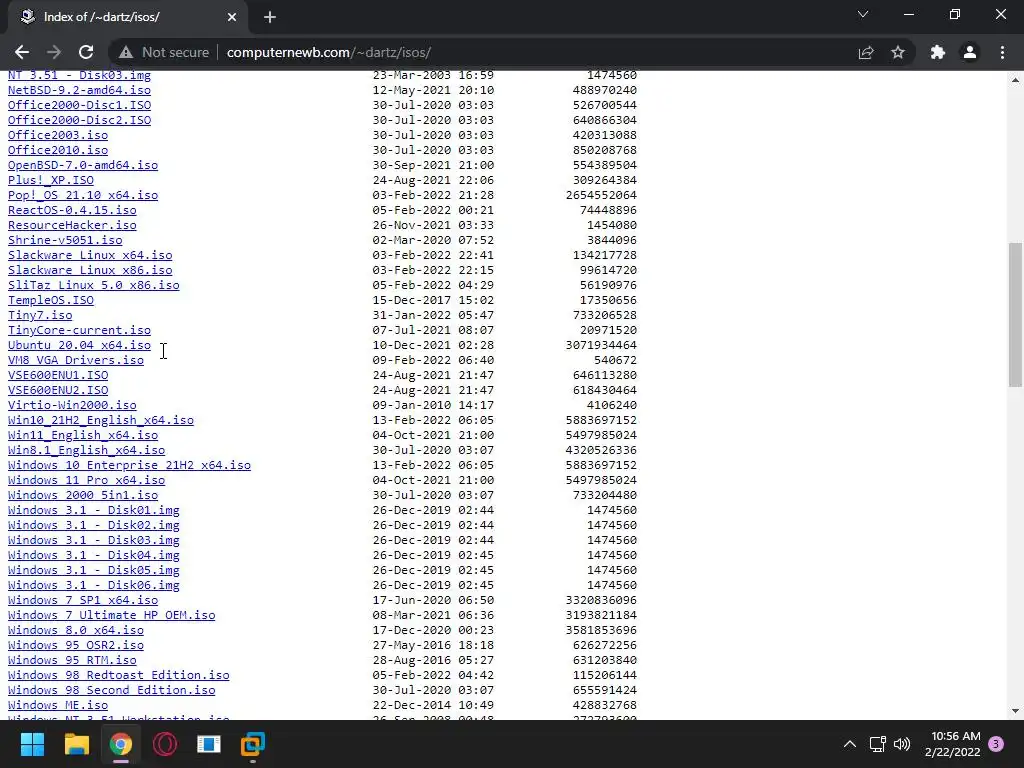Open the Chrome three-dot menu
Viewport: 1024px width, 768px height.
(x=1002, y=52)
